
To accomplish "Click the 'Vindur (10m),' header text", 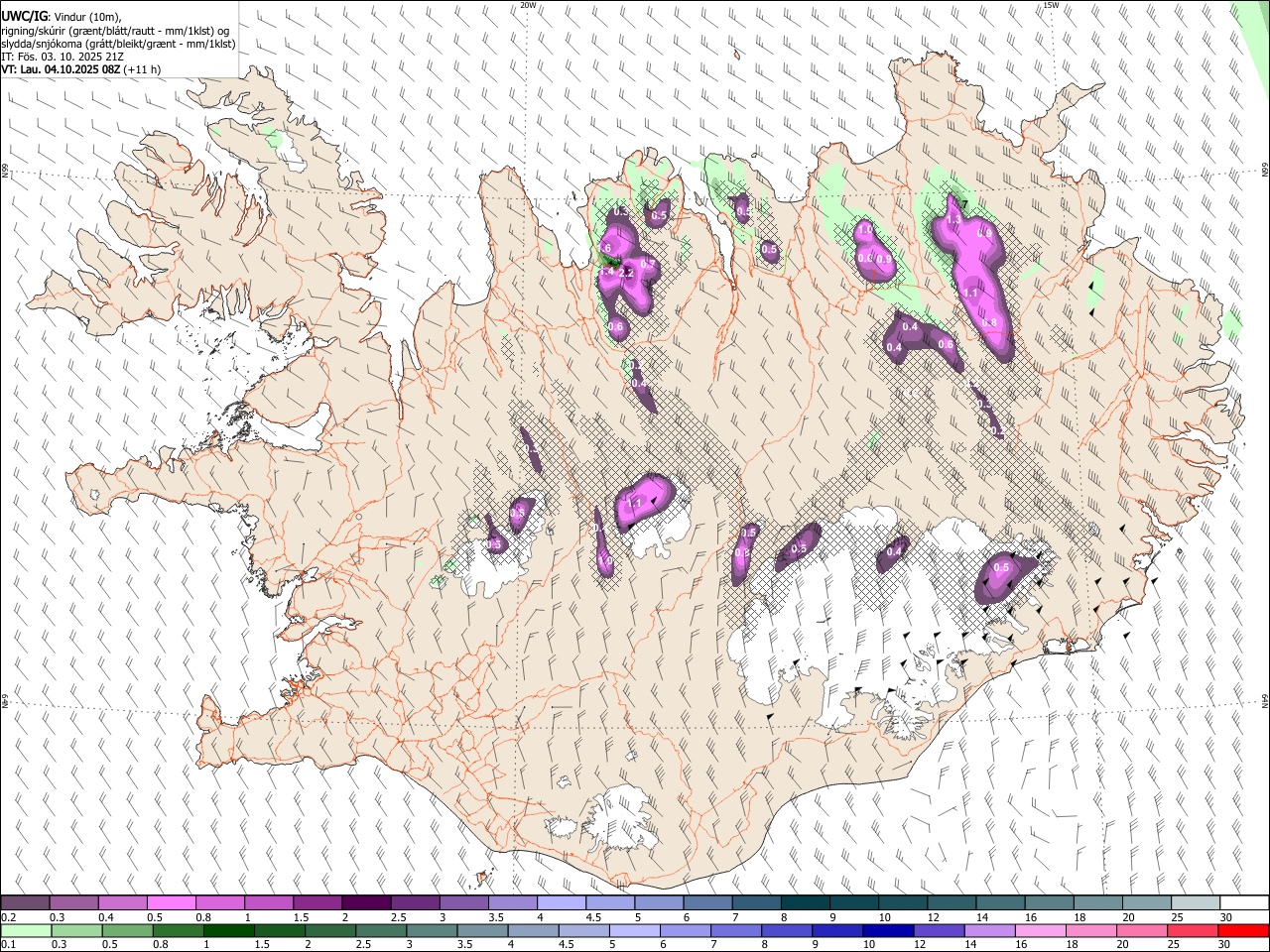I will tap(88, 17).
